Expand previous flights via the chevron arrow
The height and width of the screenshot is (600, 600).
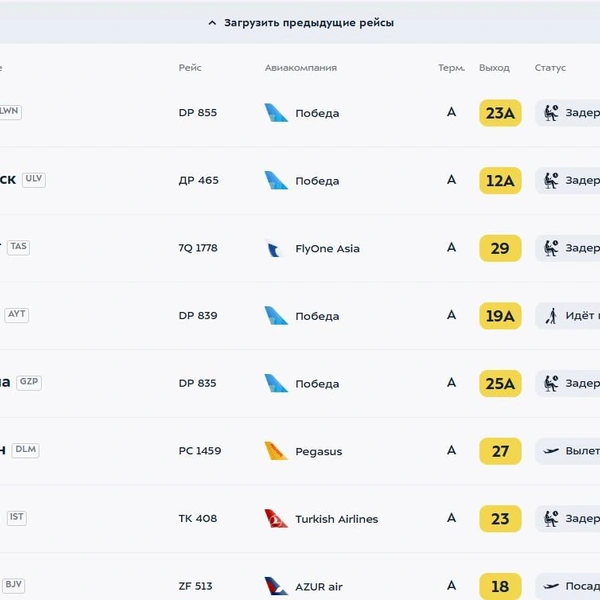(212, 23)
